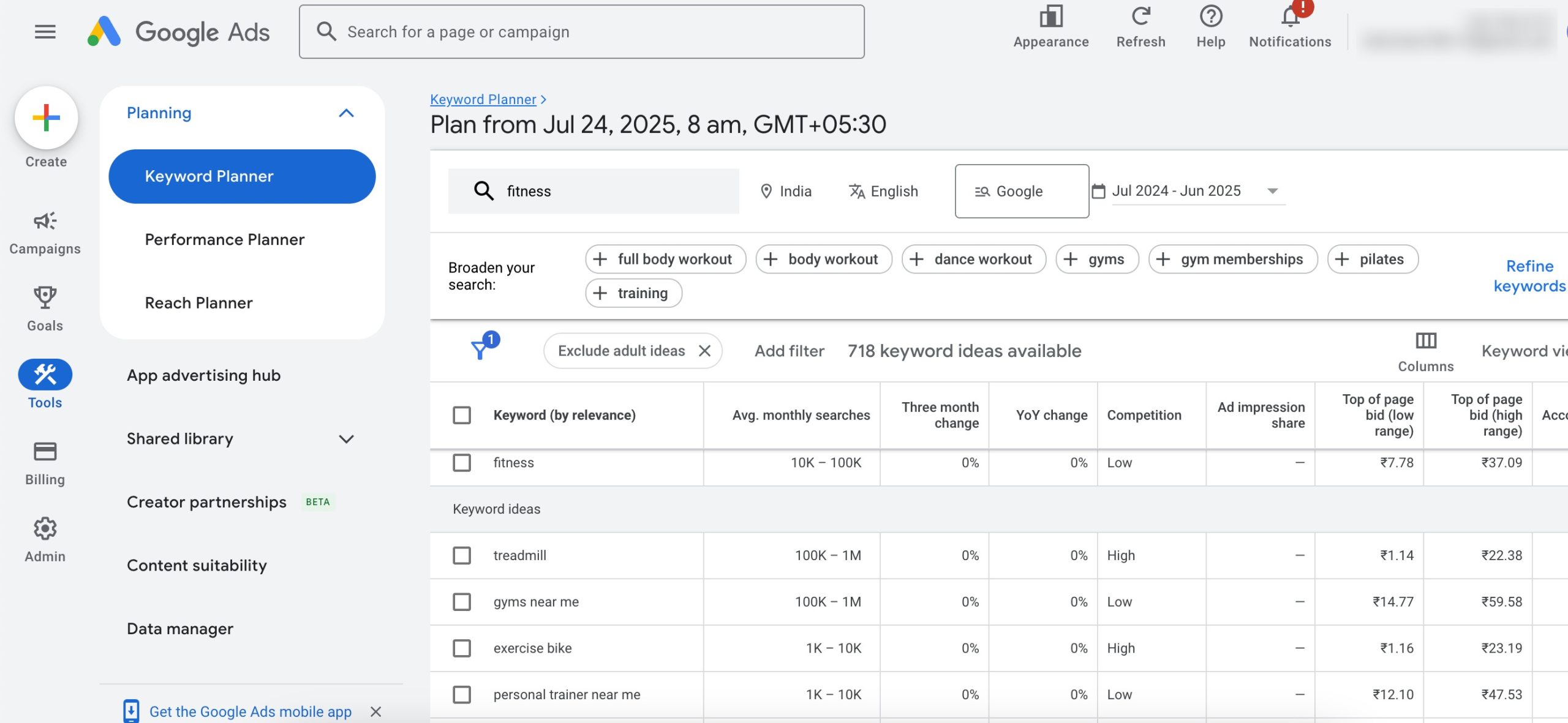
Task: Collapse the Planning section
Action: click(346, 113)
